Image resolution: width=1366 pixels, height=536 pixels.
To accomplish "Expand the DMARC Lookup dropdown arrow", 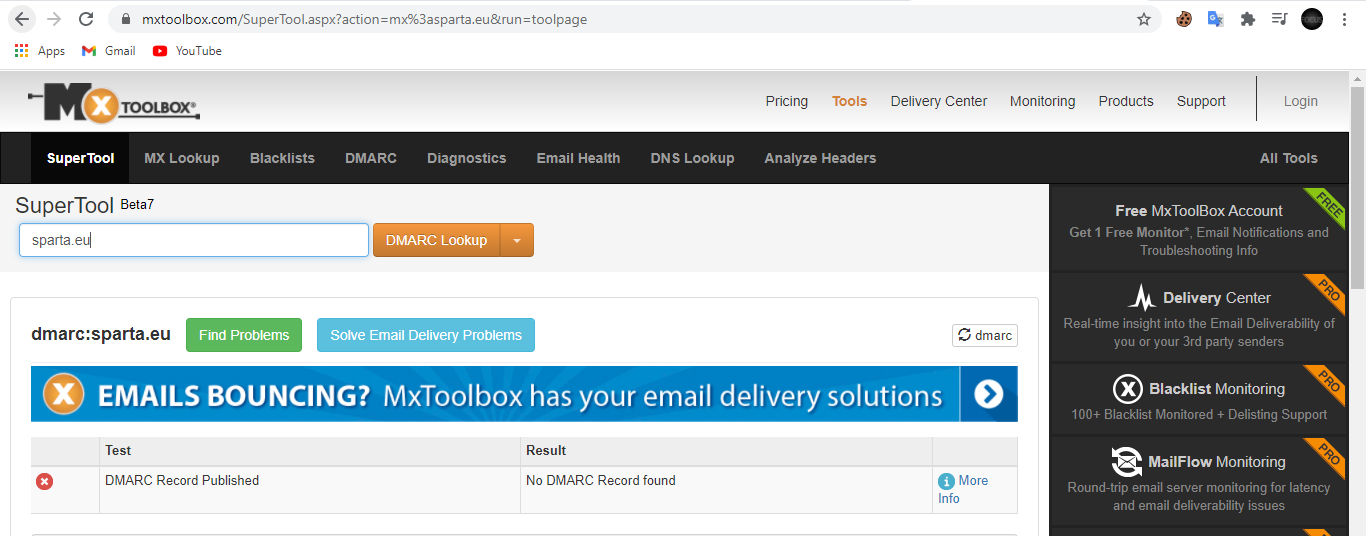I will coord(517,240).
